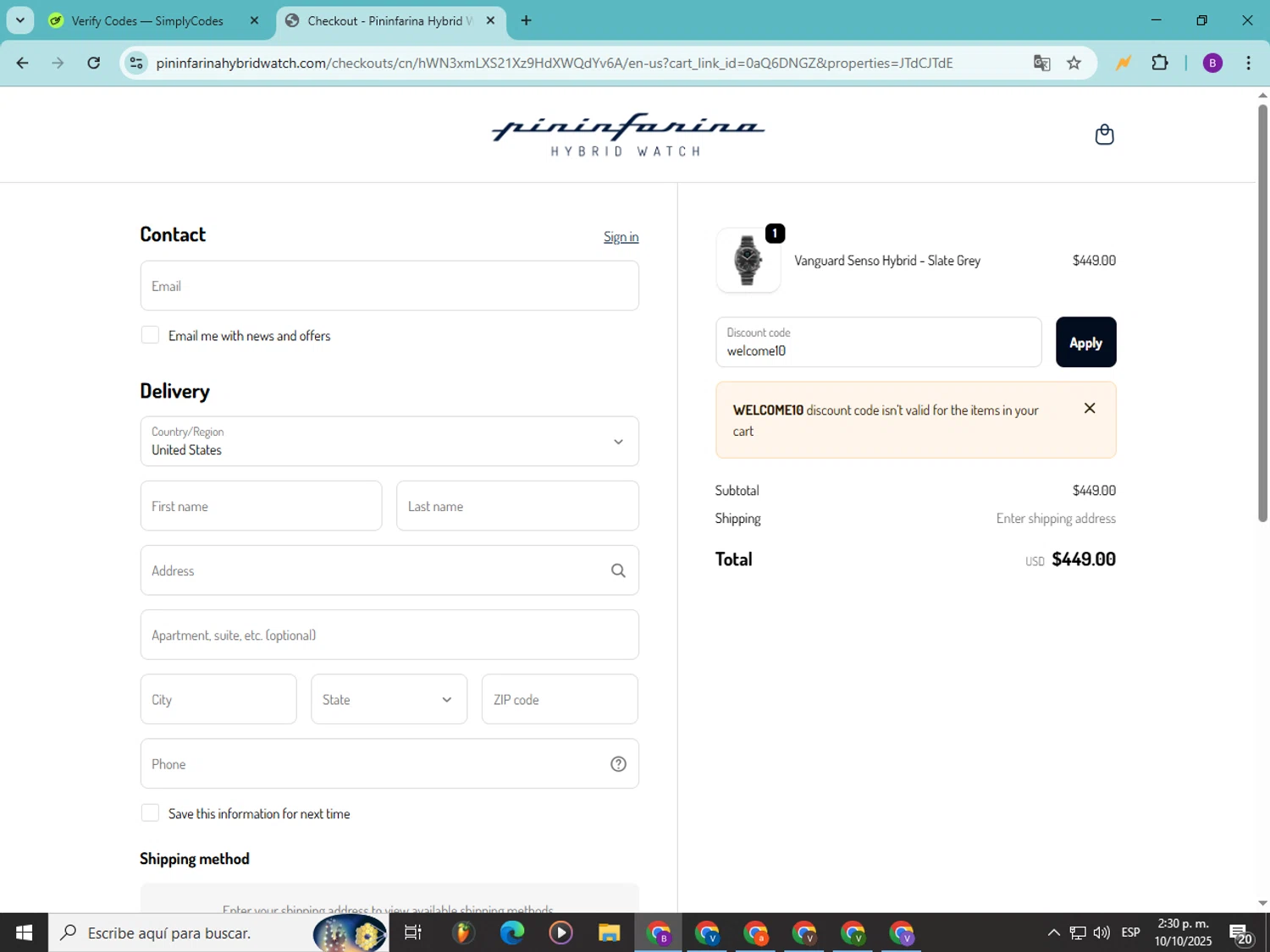Viewport: 1270px width, 952px height.
Task: Open the volume speaker tray icon
Action: click(x=1102, y=933)
